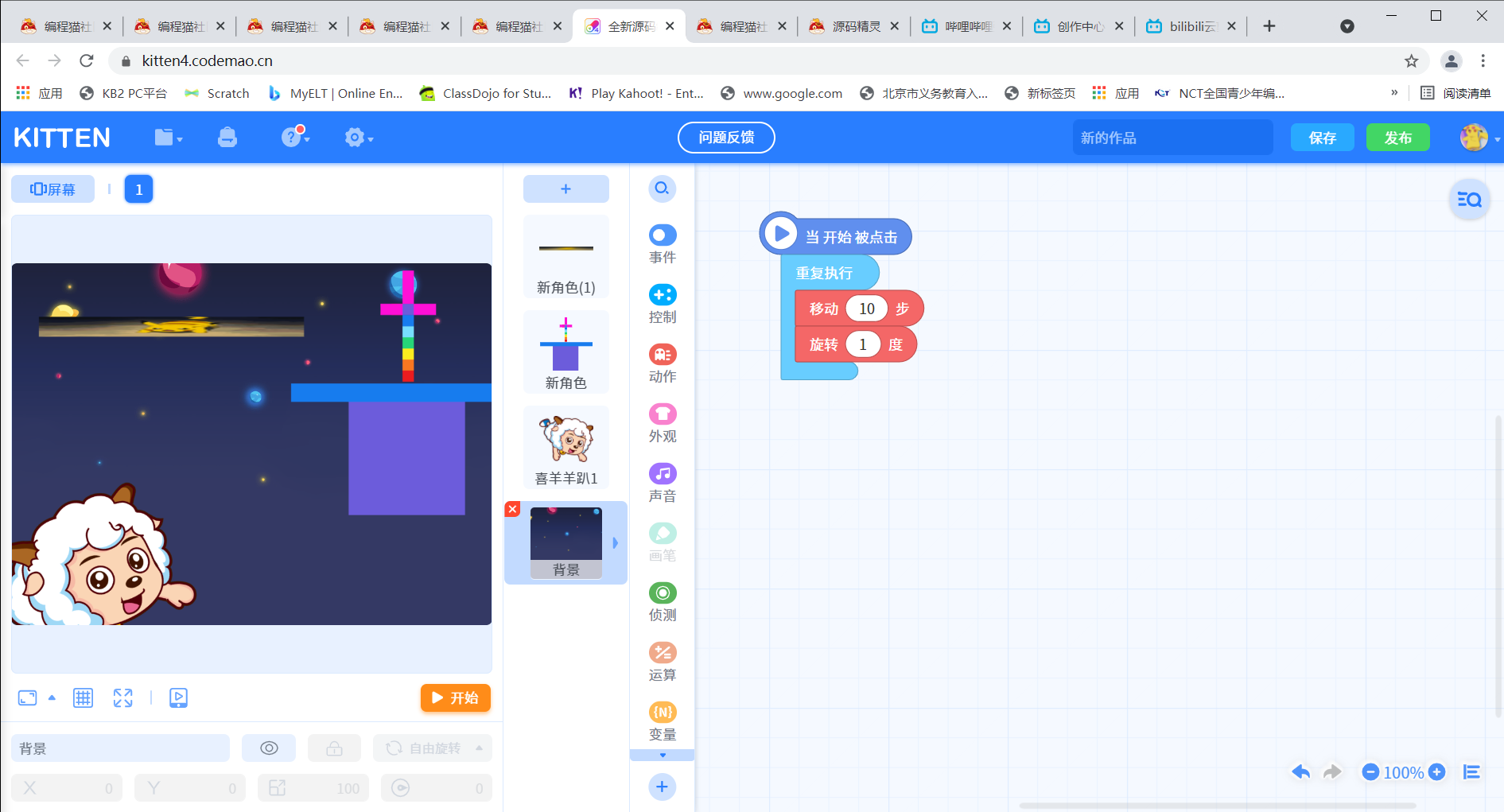Screen dimensions: 1504x812
Task: Open the 变量 variables block category
Action: click(663, 721)
